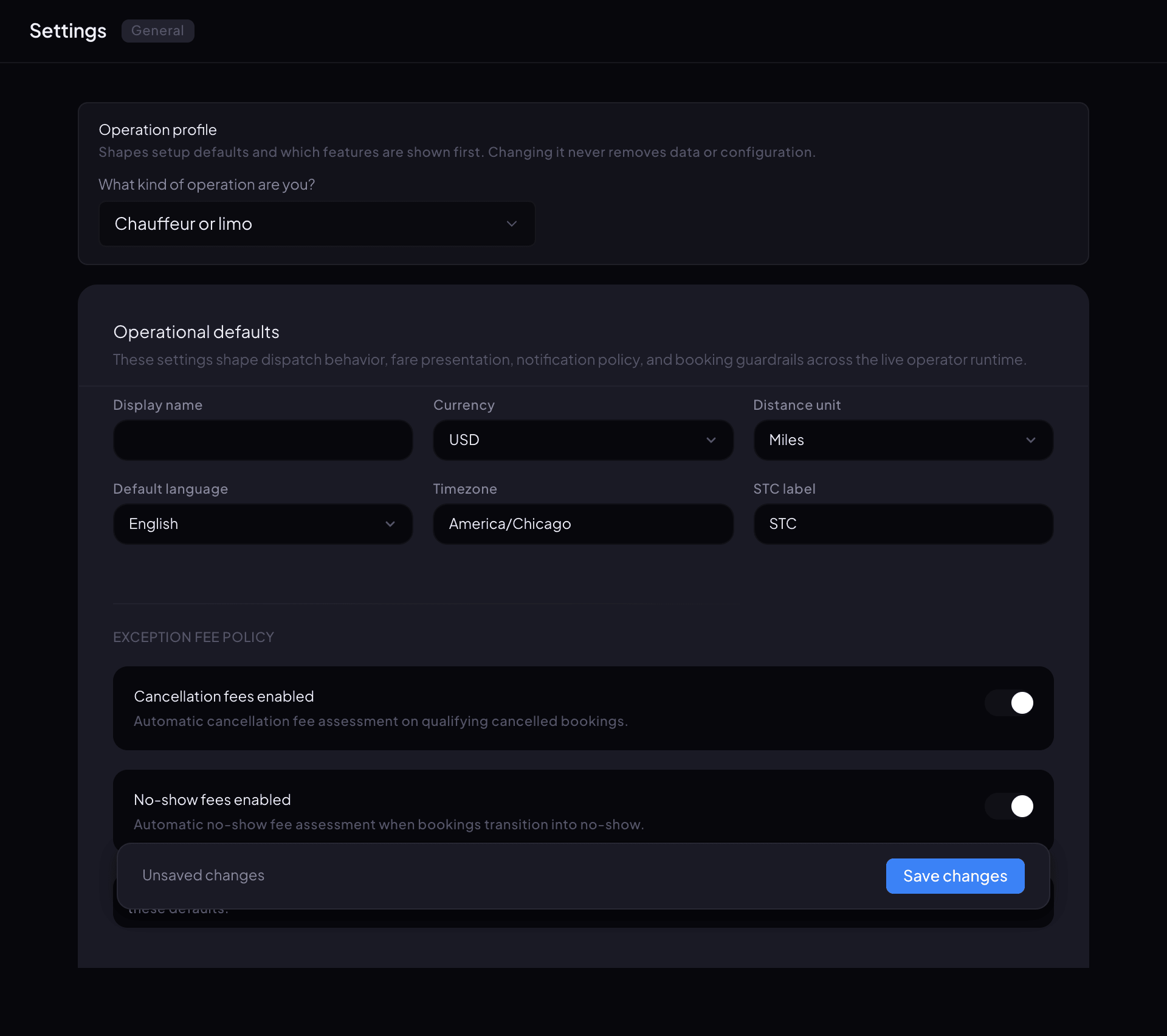Click the Unsaved changes text
The height and width of the screenshot is (1036, 1167).
click(203, 875)
